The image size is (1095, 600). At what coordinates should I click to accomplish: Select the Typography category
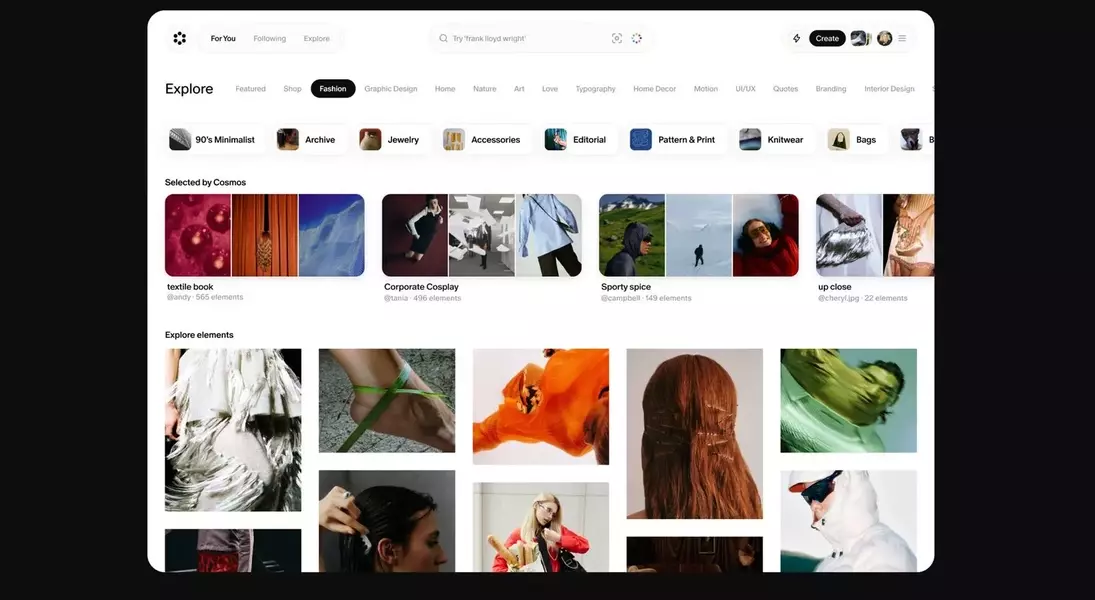click(595, 89)
